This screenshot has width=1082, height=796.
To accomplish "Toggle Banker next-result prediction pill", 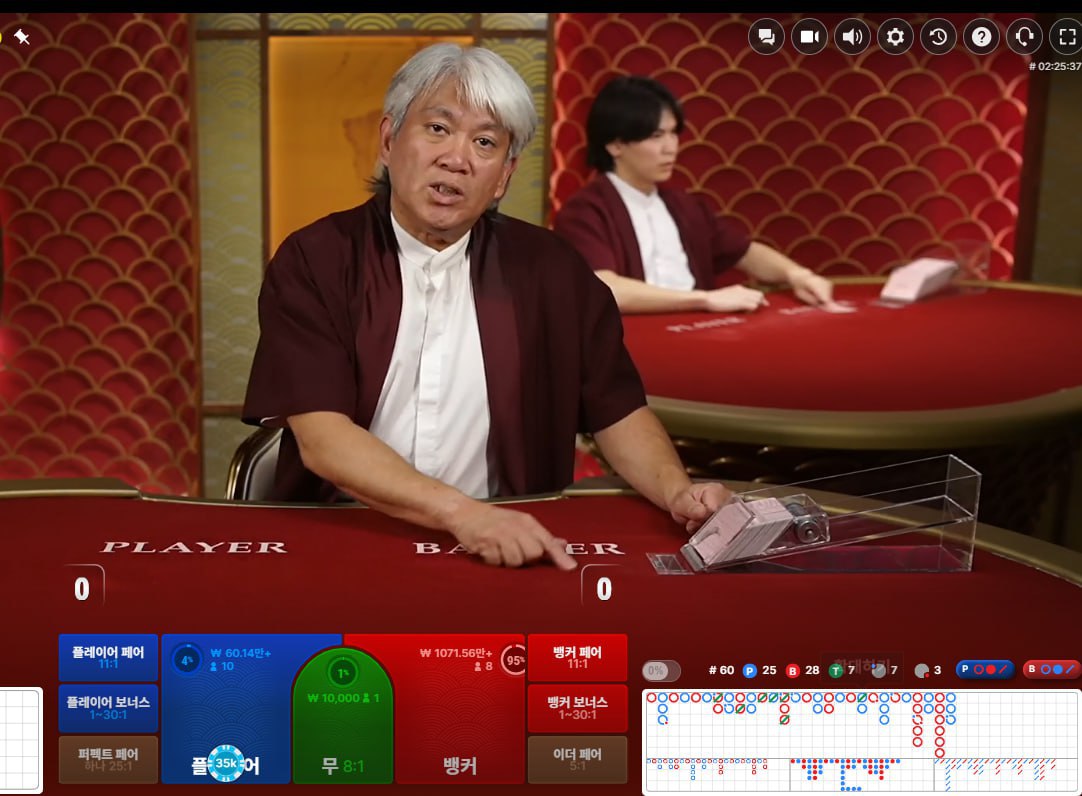I will click(1052, 669).
